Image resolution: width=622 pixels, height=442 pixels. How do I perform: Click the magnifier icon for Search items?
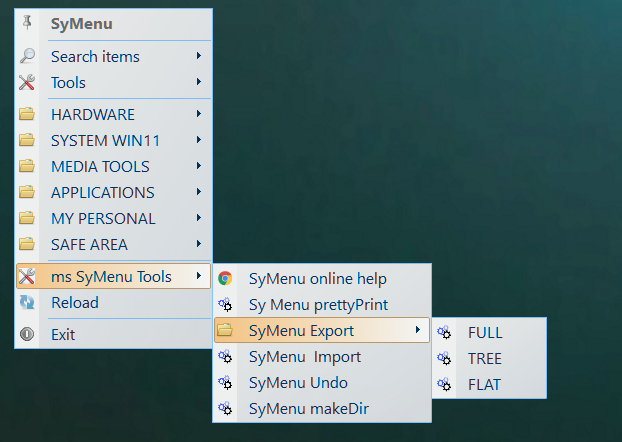27,56
